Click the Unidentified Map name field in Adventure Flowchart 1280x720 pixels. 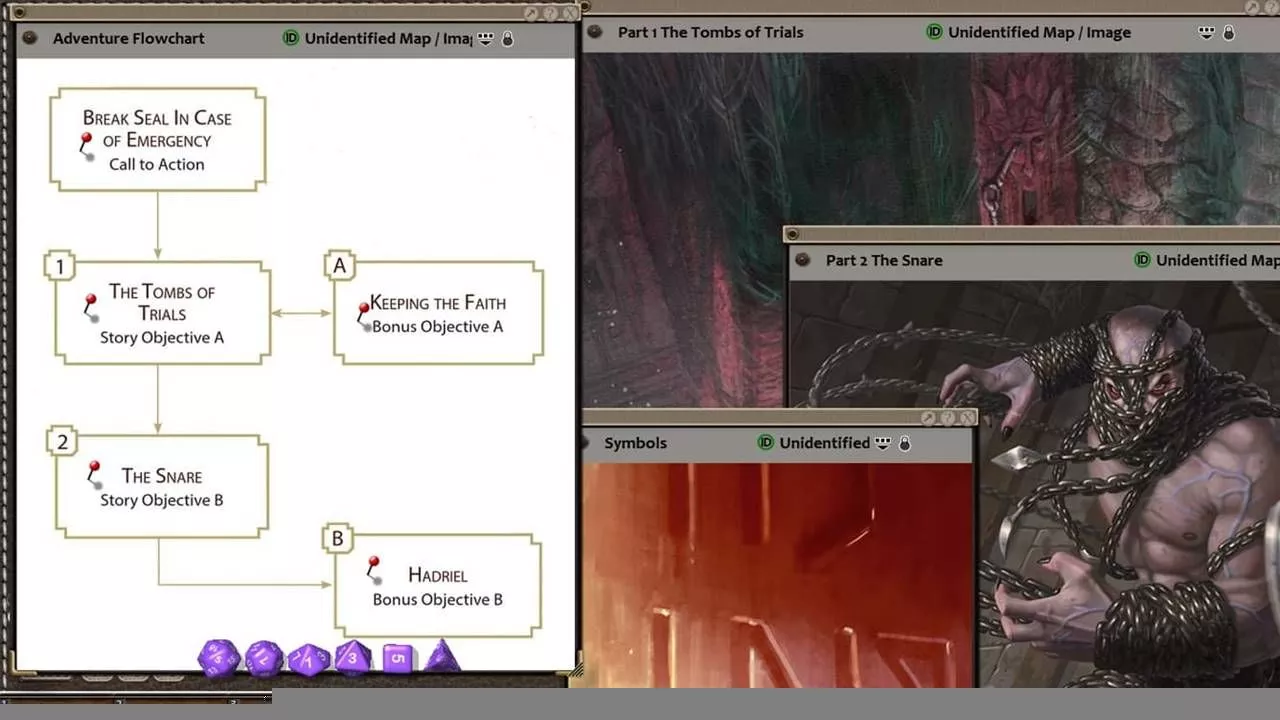click(x=388, y=38)
